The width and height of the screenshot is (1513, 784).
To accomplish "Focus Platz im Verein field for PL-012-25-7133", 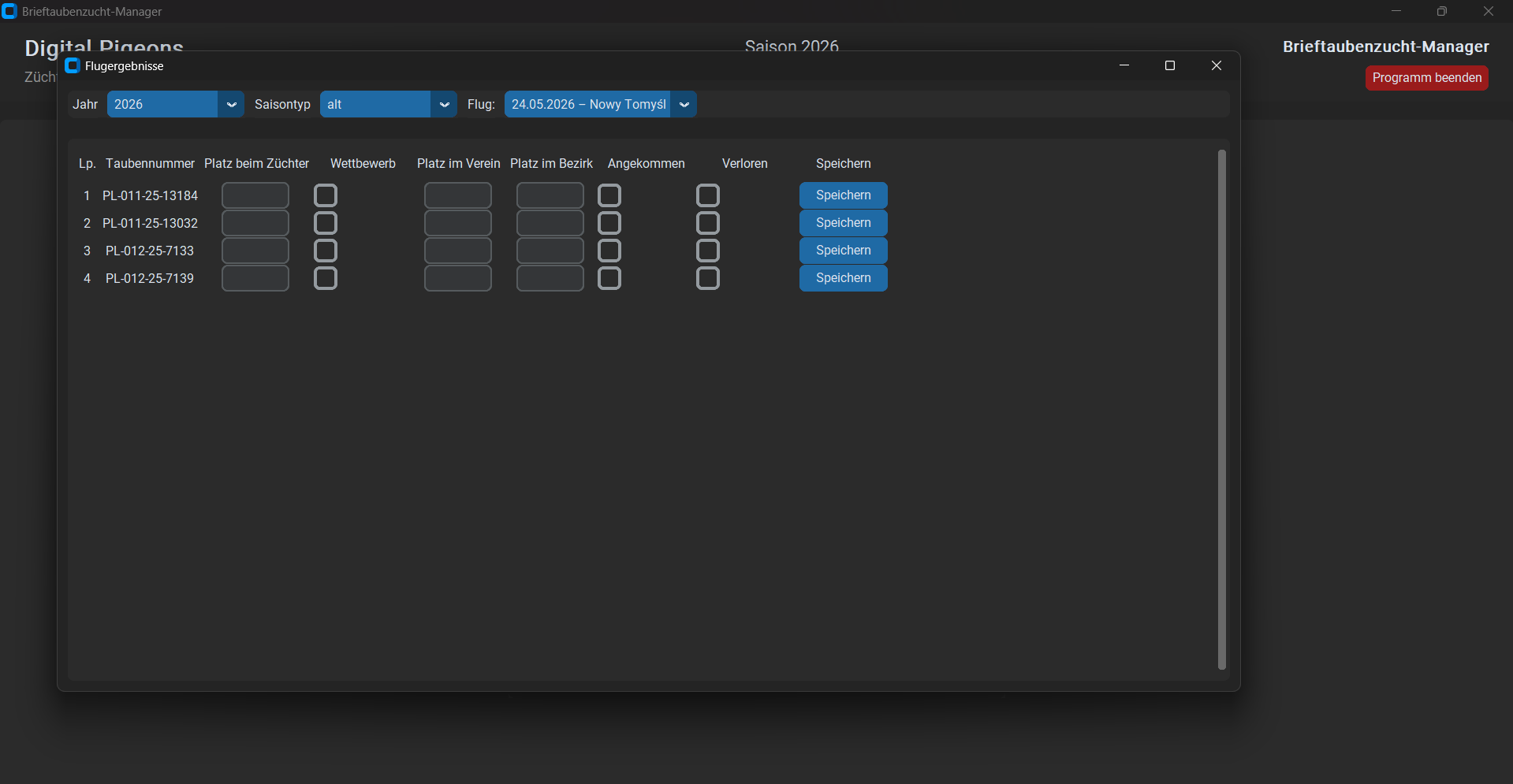I will click(x=458, y=251).
